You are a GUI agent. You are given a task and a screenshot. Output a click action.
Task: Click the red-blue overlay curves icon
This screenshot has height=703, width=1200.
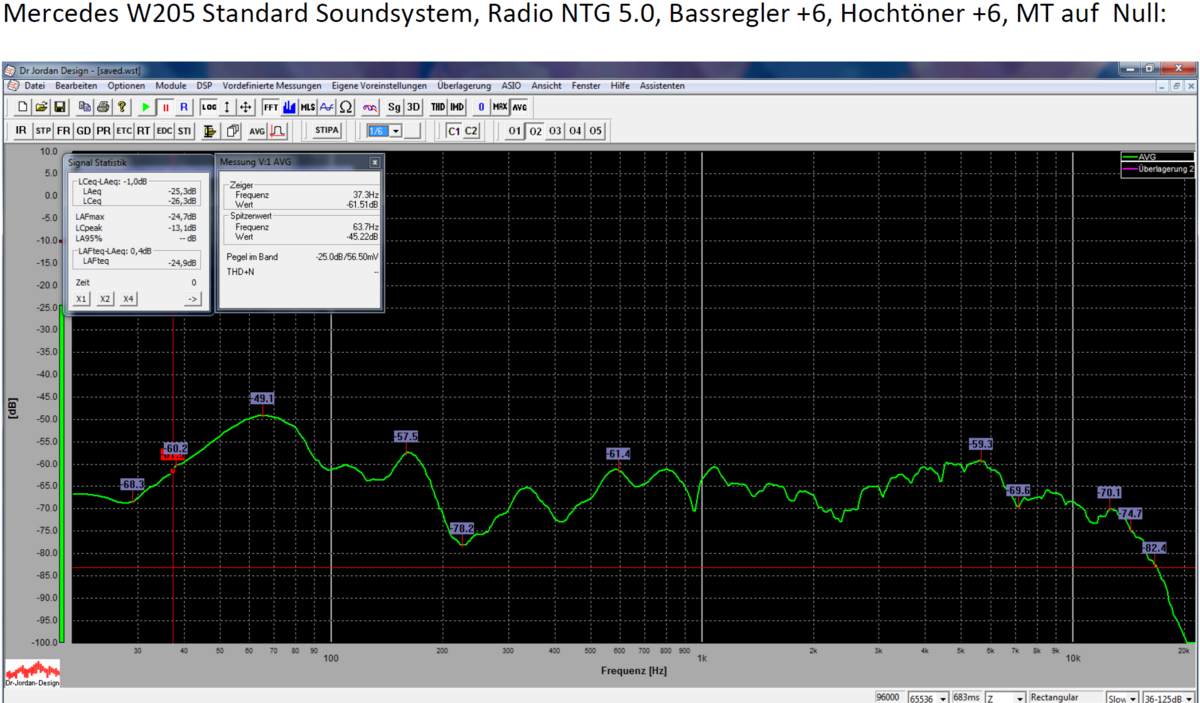point(370,106)
